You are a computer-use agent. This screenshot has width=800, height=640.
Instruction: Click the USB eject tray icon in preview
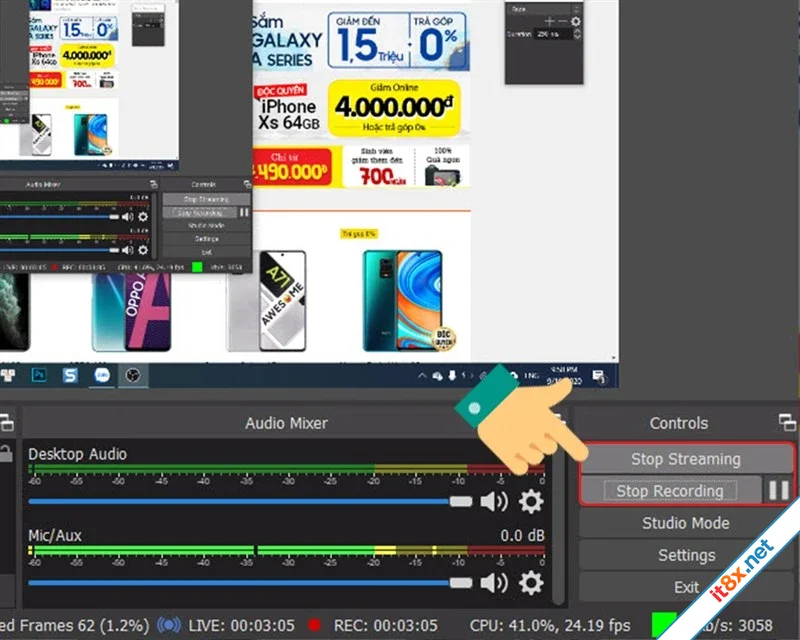pyautogui.click(x=452, y=376)
